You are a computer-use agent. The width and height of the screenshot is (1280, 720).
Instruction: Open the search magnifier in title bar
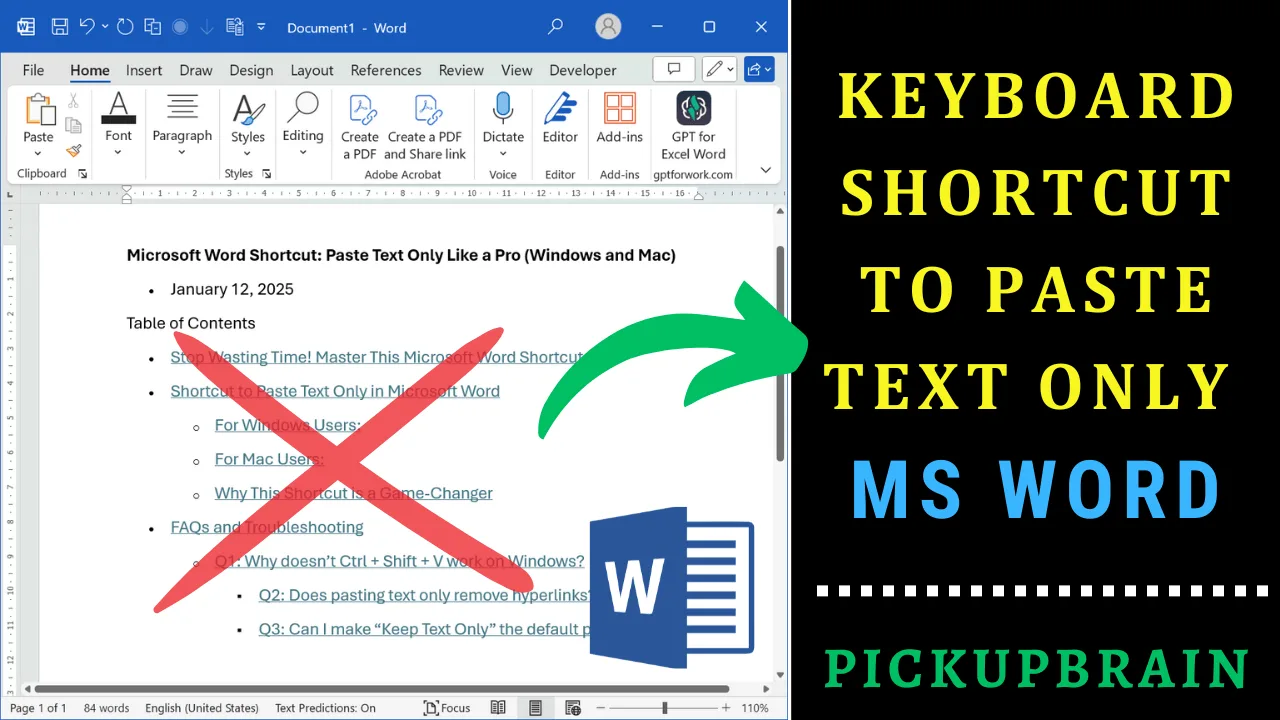coord(556,27)
